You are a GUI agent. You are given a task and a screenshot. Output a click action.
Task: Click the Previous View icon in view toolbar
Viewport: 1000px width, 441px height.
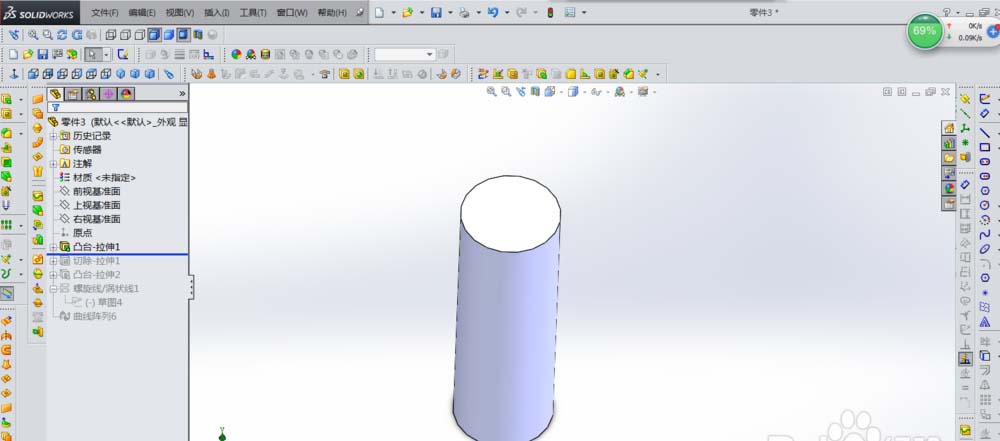coord(14,34)
